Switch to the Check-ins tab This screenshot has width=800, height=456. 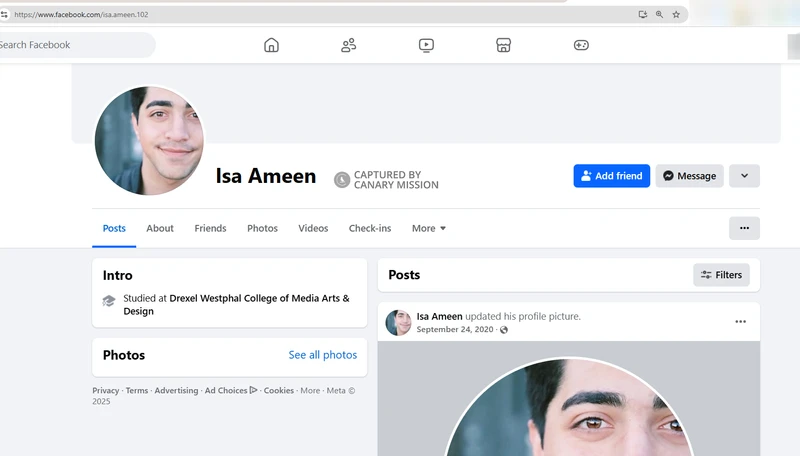click(x=370, y=229)
